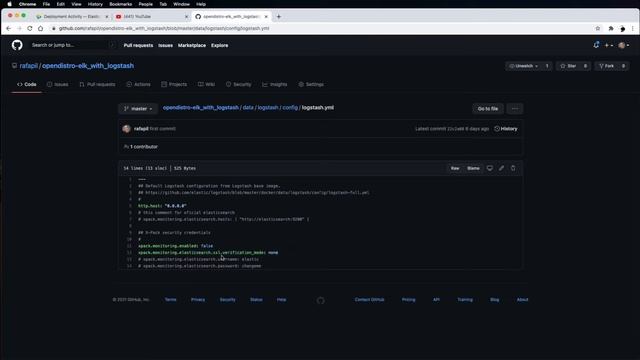Viewport: 640px width, 360px height.
Task: Open the Actions tab
Action: [138, 84]
